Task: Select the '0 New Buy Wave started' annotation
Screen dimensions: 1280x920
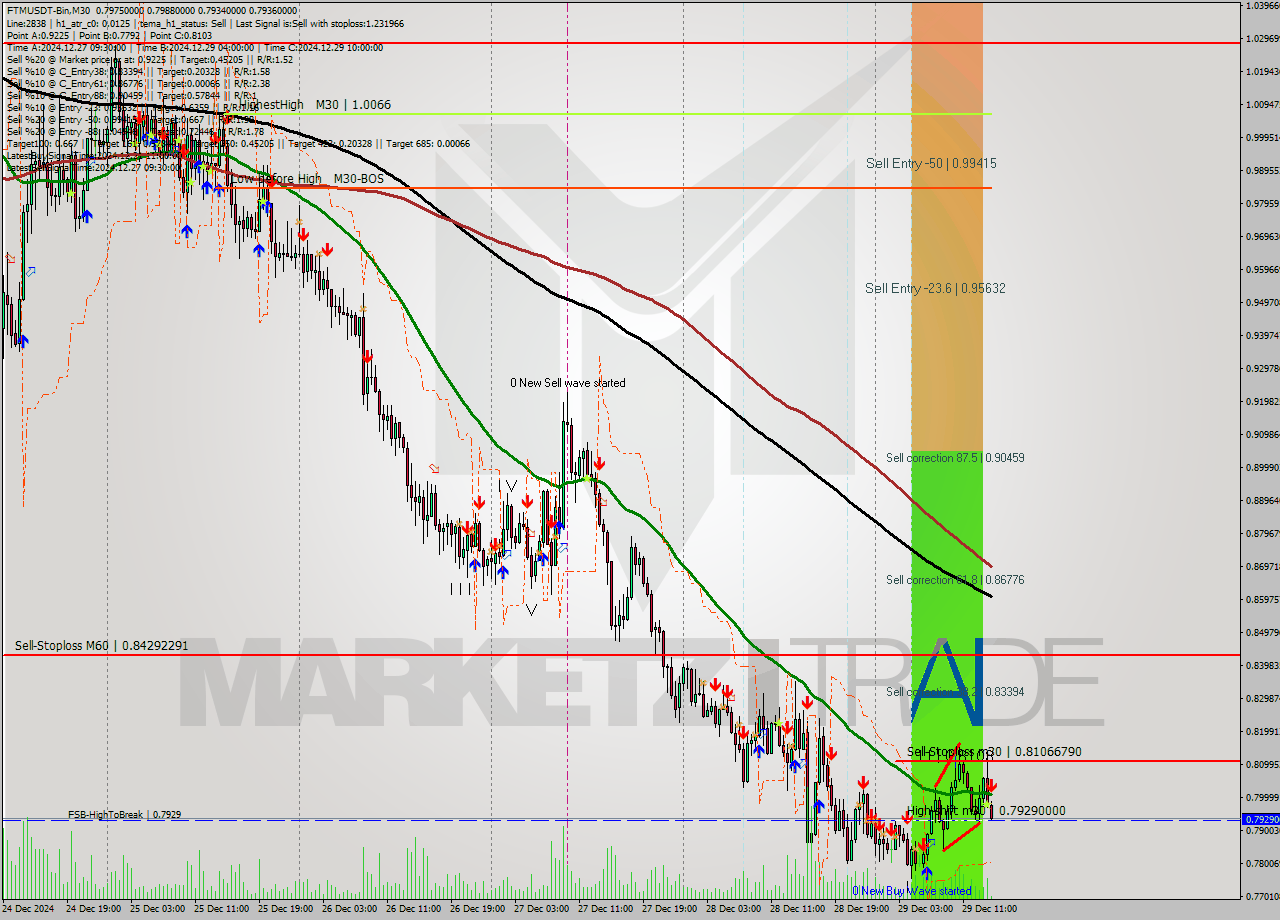Action: [911, 891]
